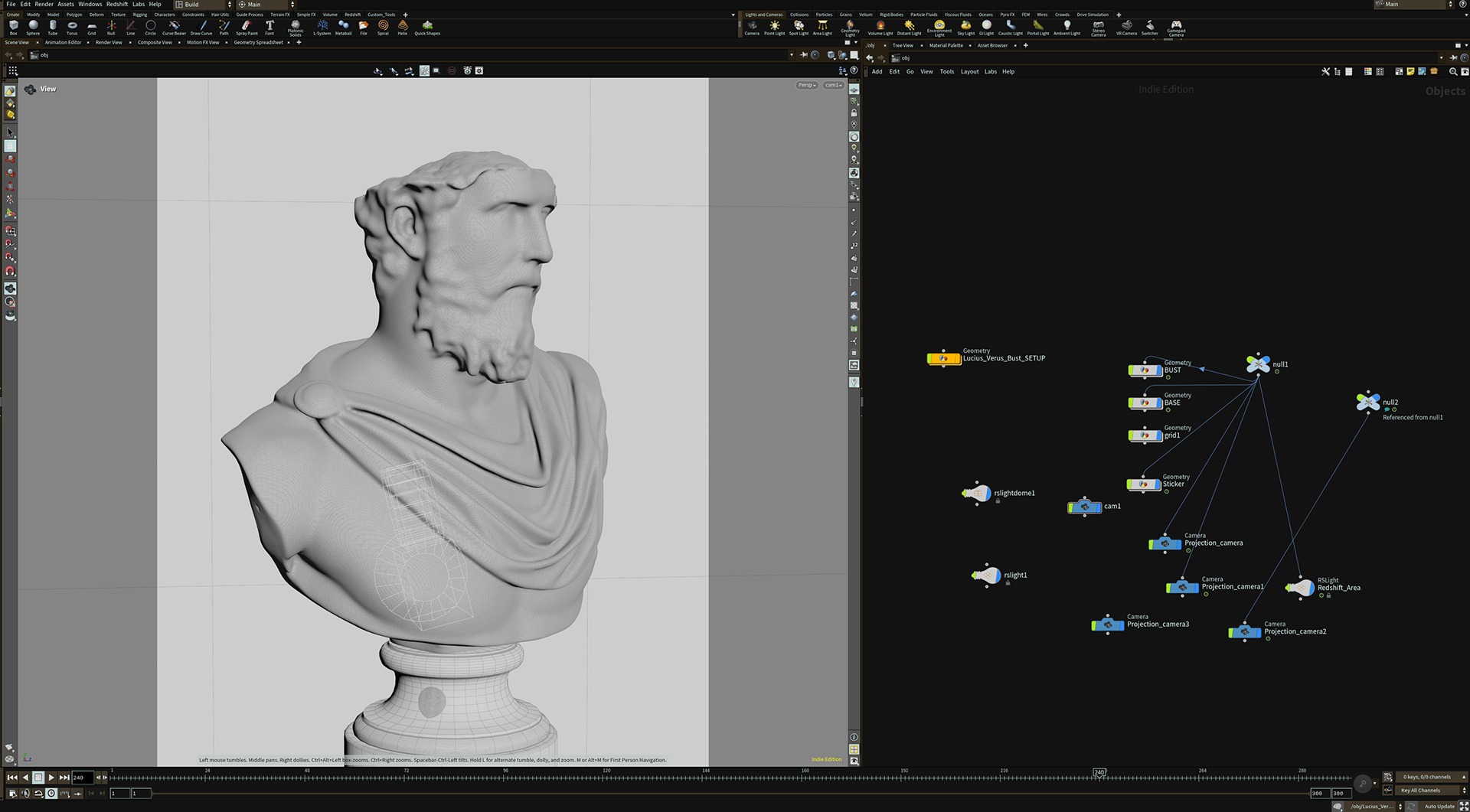1470x812 pixels.
Task: Add a Distant Light
Action: click(910, 28)
